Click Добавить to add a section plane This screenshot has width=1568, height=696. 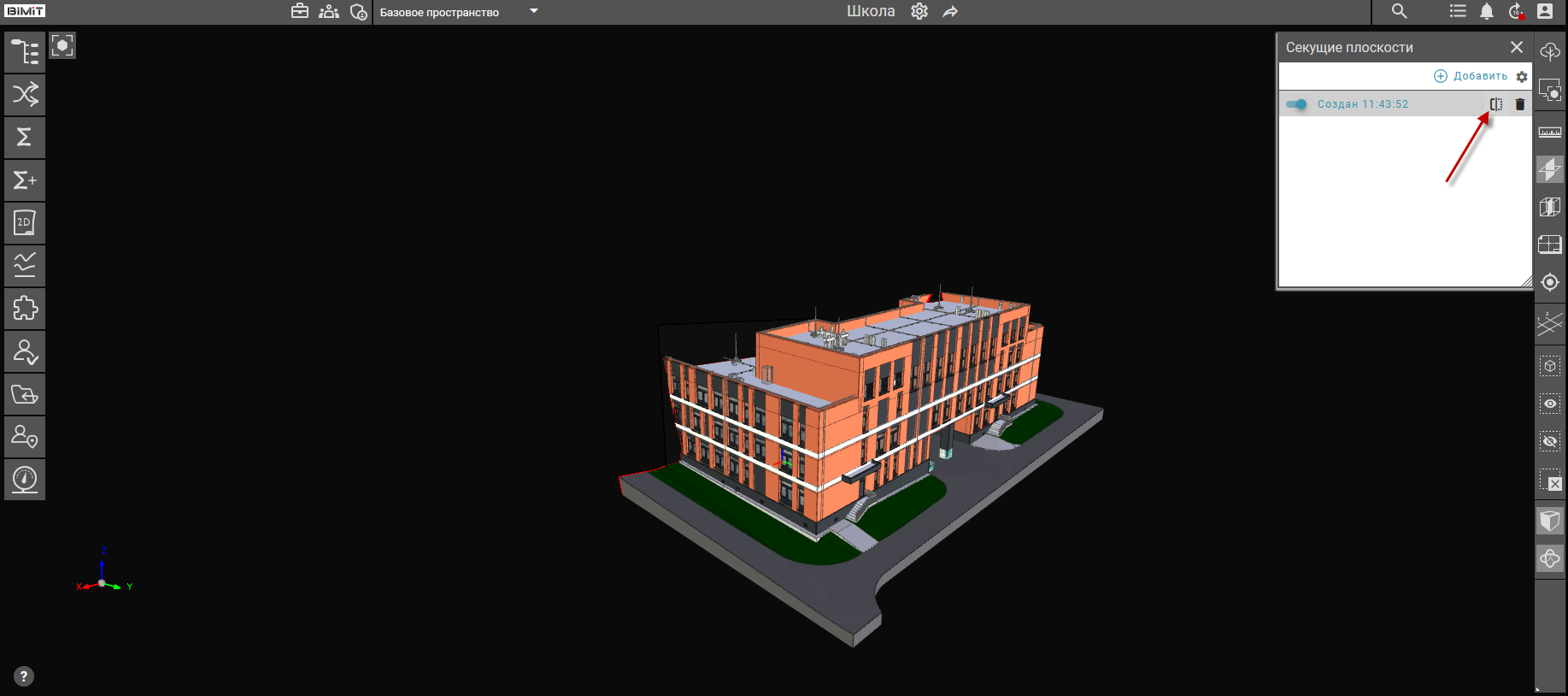(1471, 76)
